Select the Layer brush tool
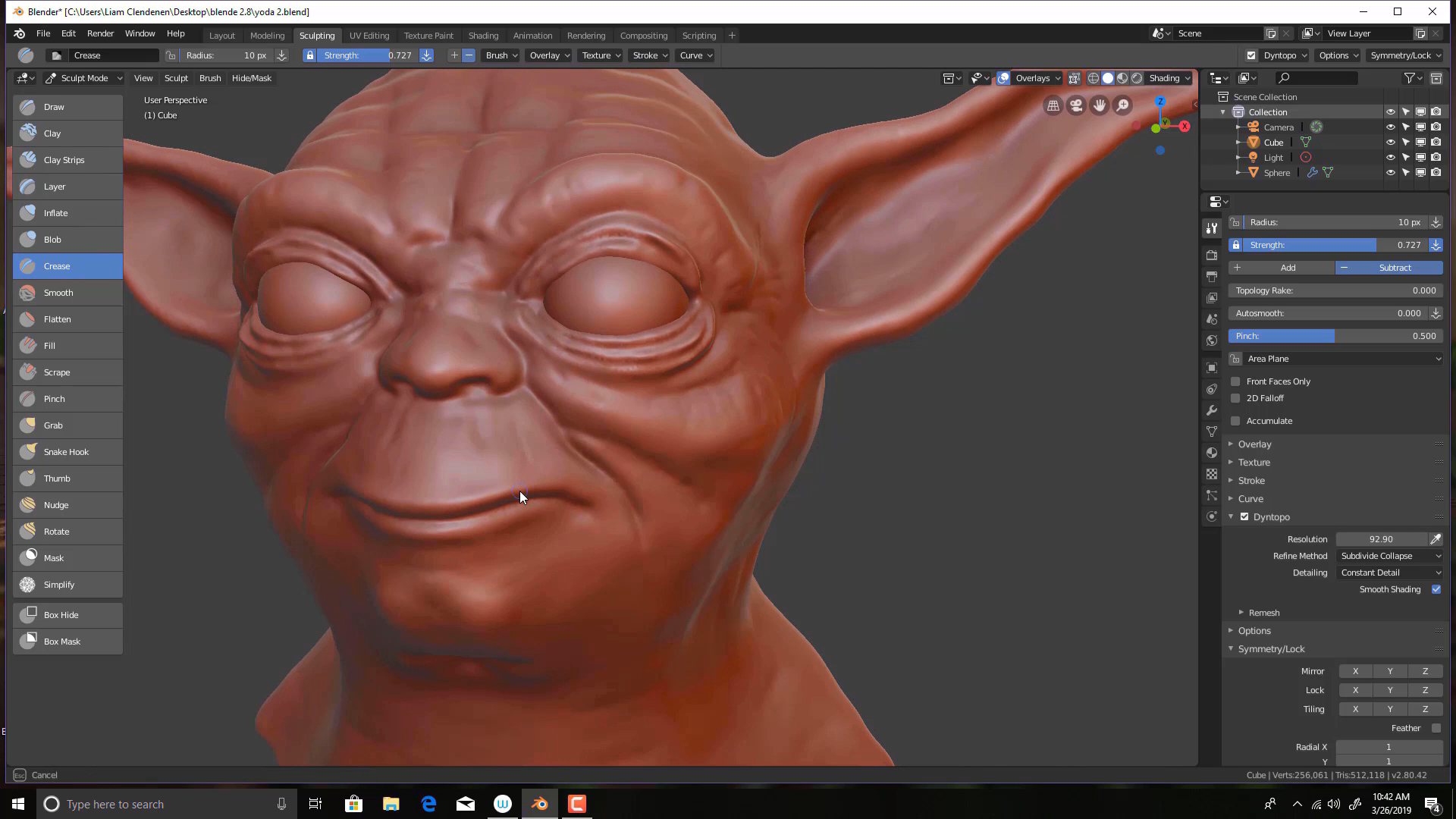The width and height of the screenshot is (1456, 819). click(x=67, y=187)
